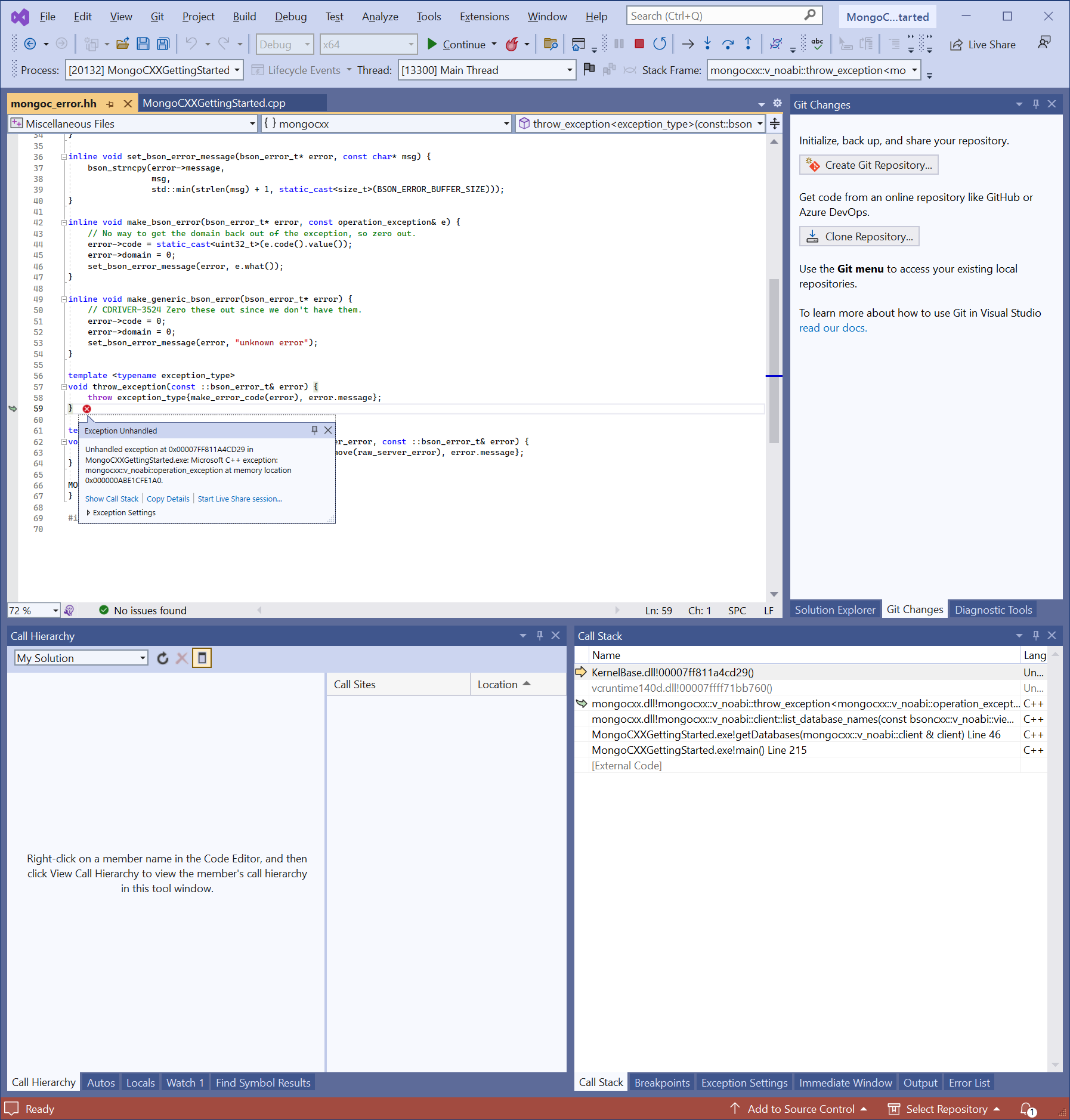Image resolution: width=1070 pixels, height=1120 pixels.
Task: Toggle the Call Hierarchy code pane button
Action: pyautogui.click(x=202, y=658)
